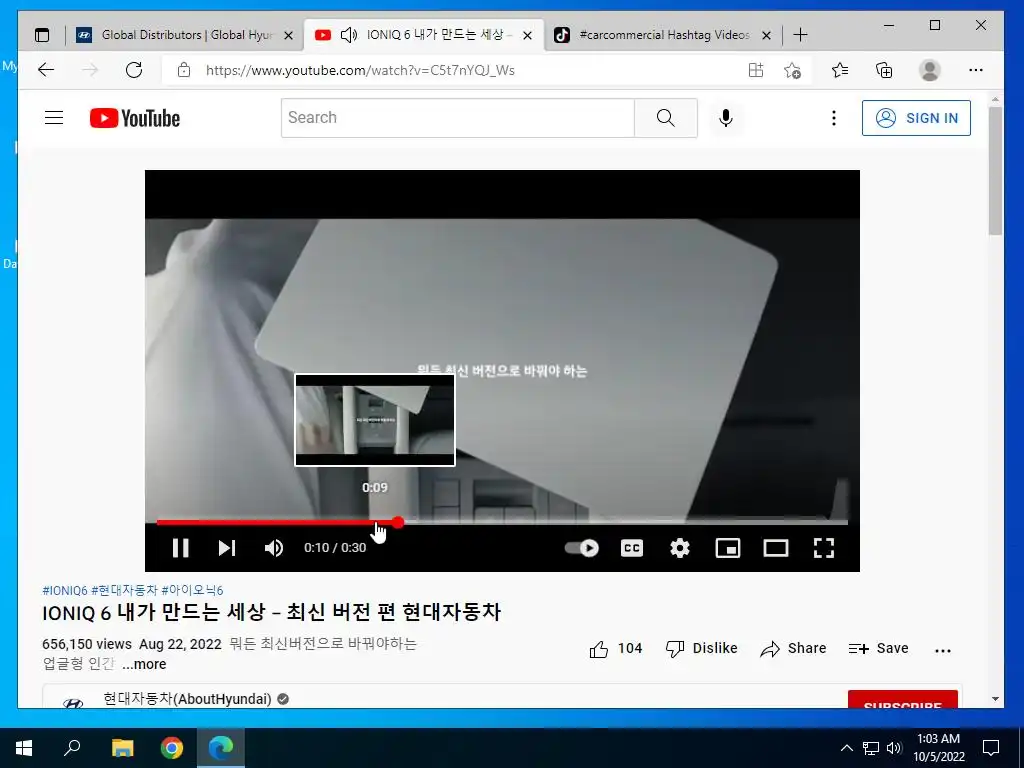Open the #아이오닉6 hashtag link
The image size is (1024, 768).
(x=192, y=590)
